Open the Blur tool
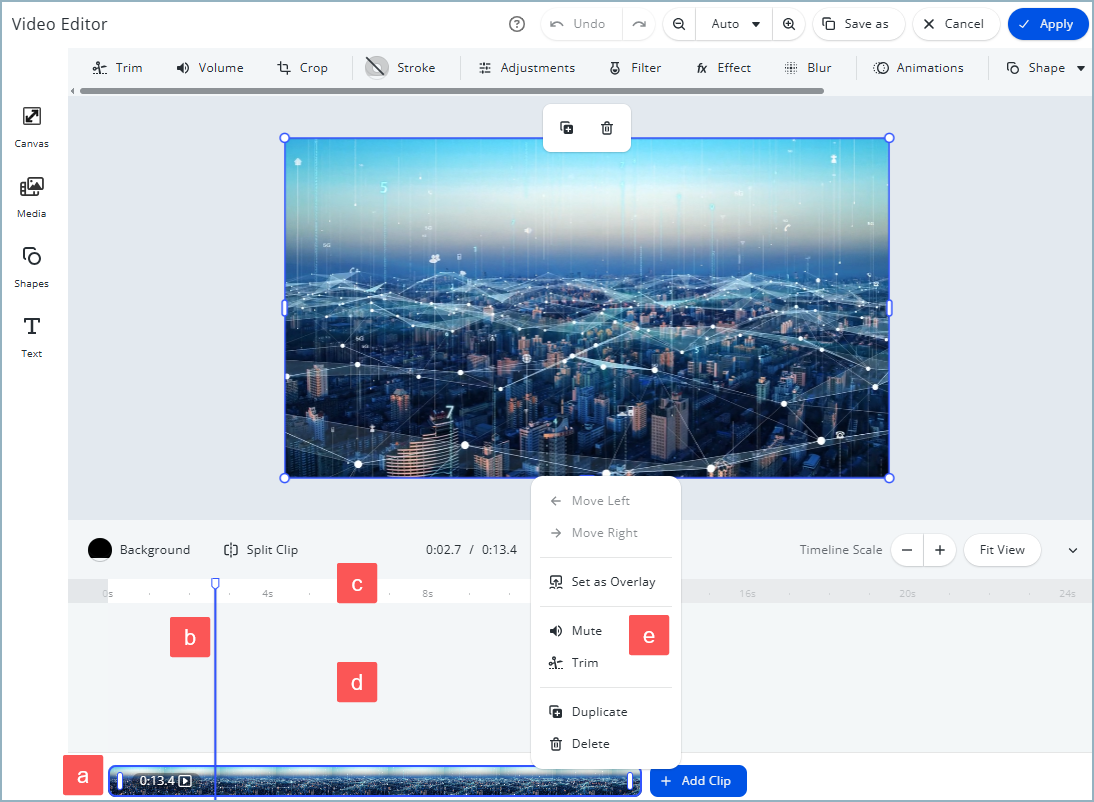Viewport: 1094px width, 802px height. tap(808, 67)
